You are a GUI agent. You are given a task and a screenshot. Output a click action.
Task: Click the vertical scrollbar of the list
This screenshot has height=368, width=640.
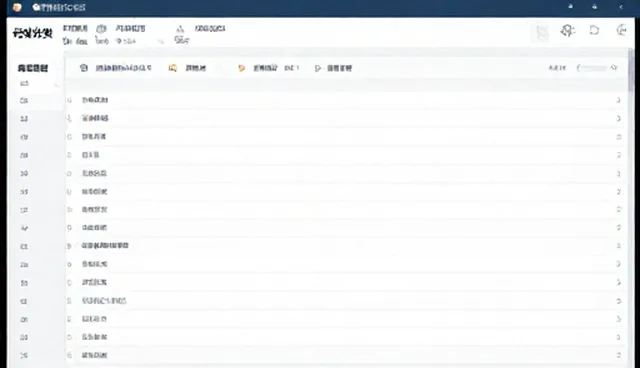tap(631, 70)
